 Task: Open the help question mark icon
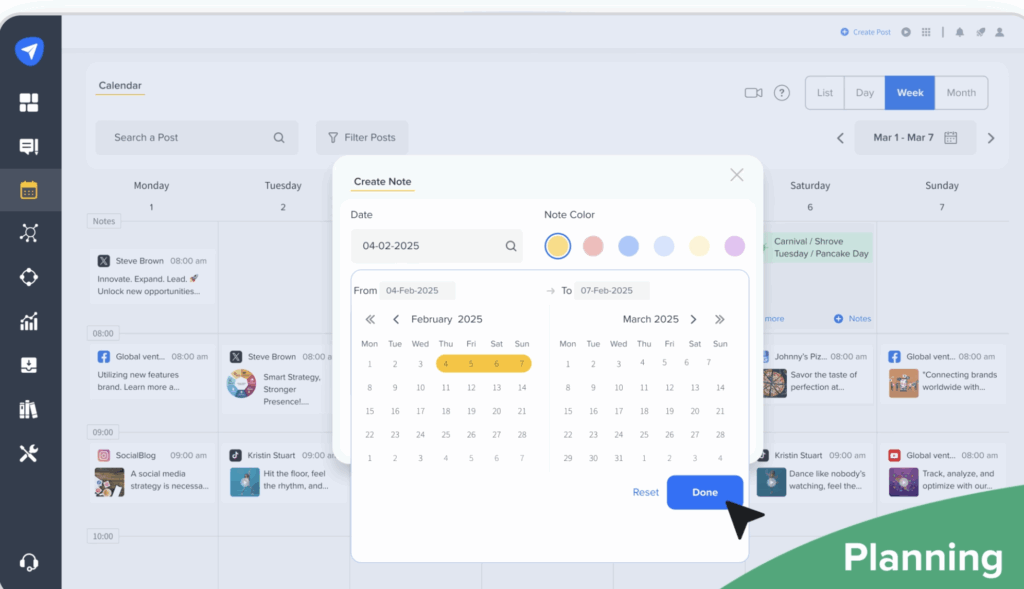coord(781,92)
